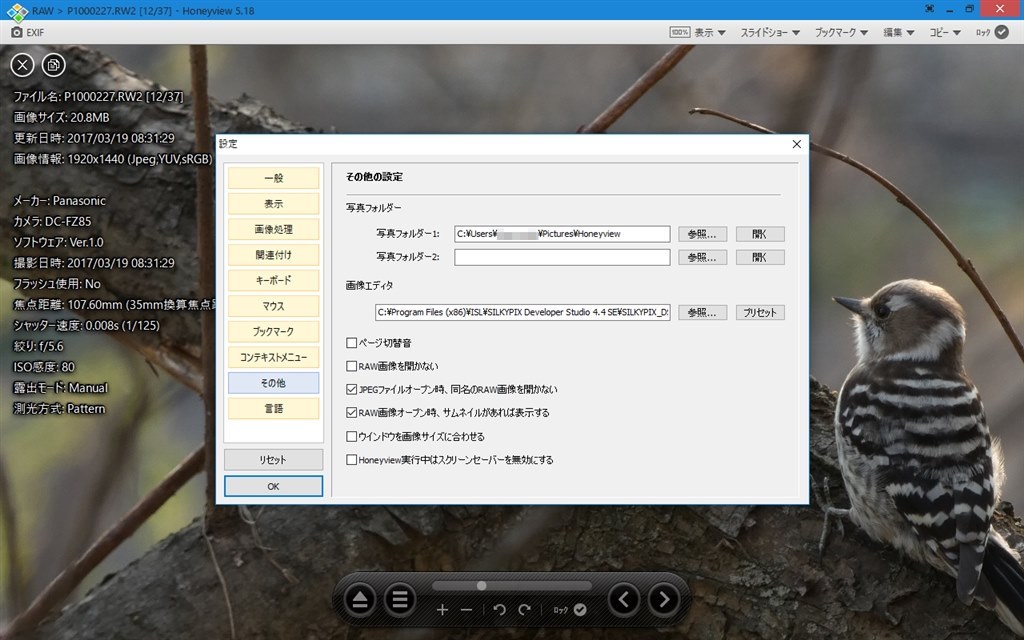Zoom out using the minus icon

(466, 608)
